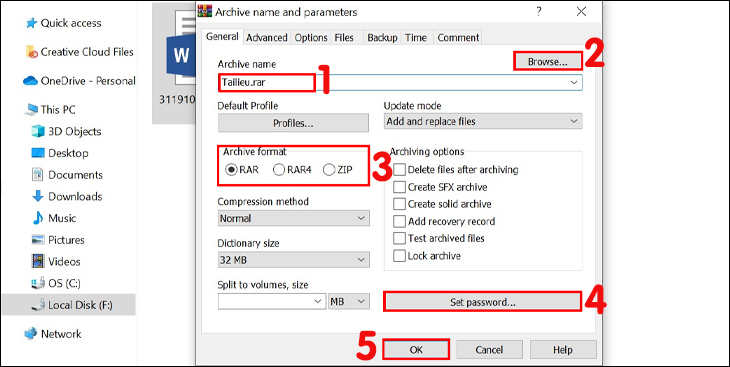Screen dimensions: 730x367
Task: Open the Update mode dropdown
Action: (483, 122)
